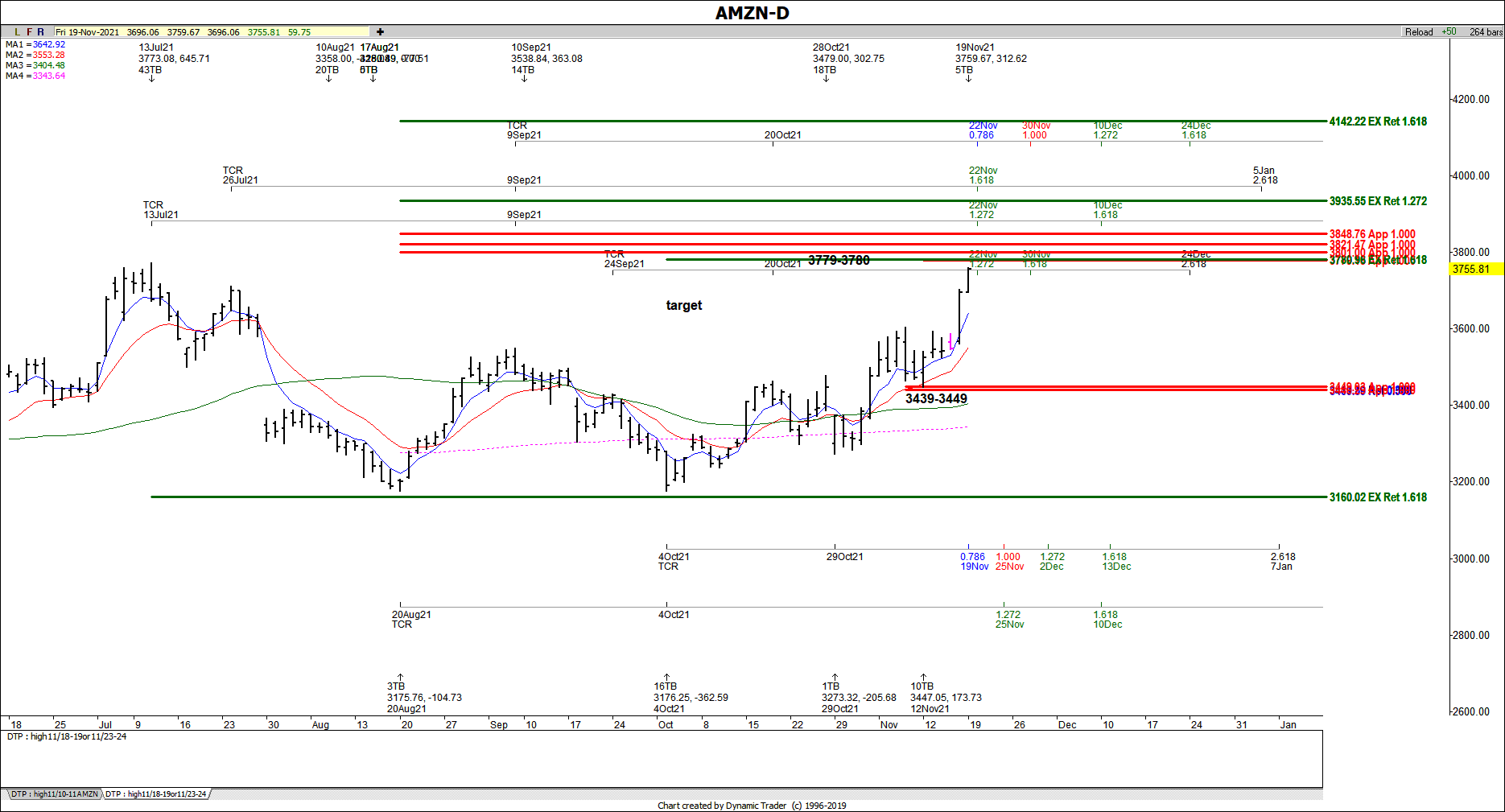The image size is (1505, 812).
Task: Click the AMZN-D chart title
Action: pos(752,13)
